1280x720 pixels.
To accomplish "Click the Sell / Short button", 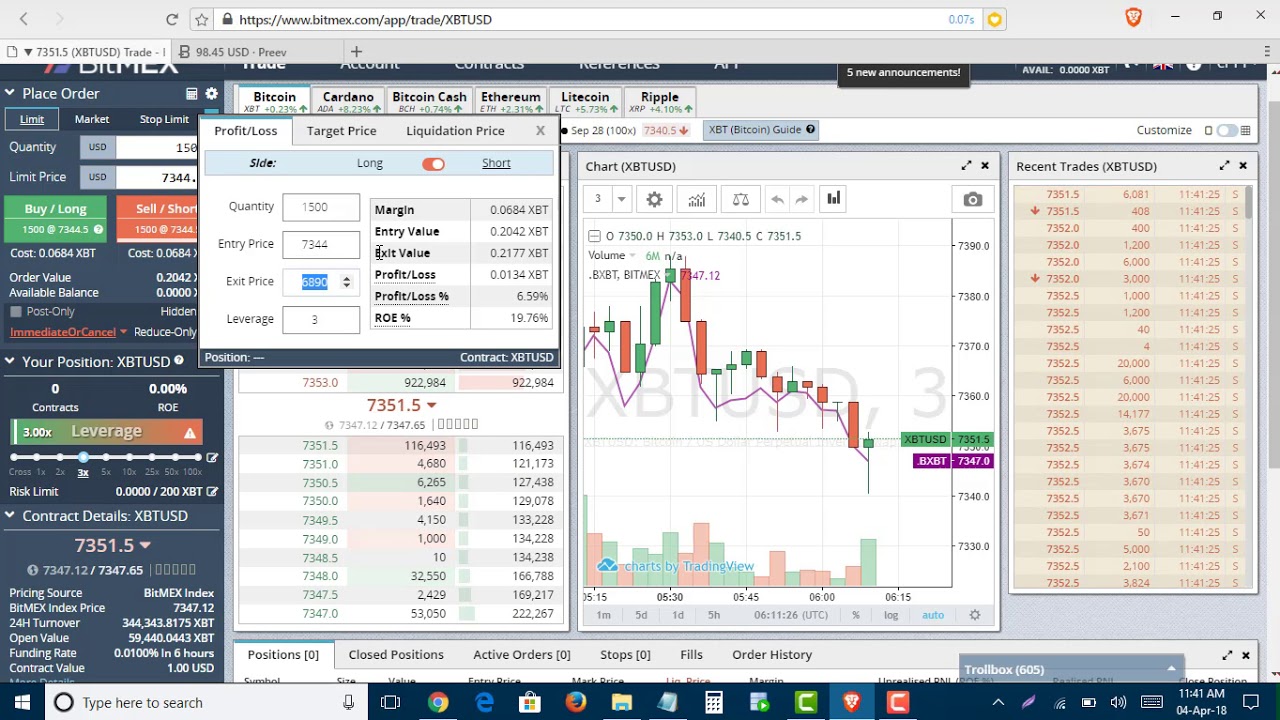I will click(167, 218).
